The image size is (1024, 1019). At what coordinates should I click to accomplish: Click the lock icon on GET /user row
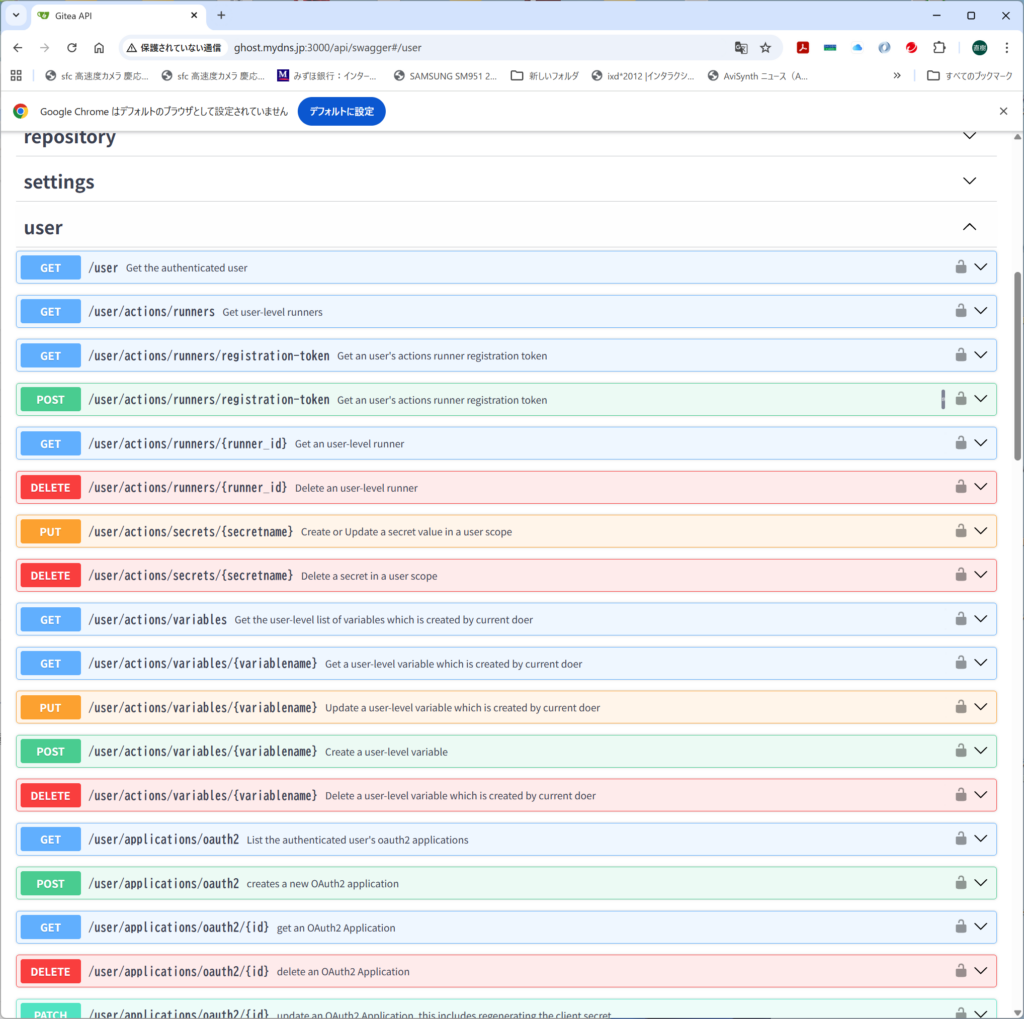(960, 267)
